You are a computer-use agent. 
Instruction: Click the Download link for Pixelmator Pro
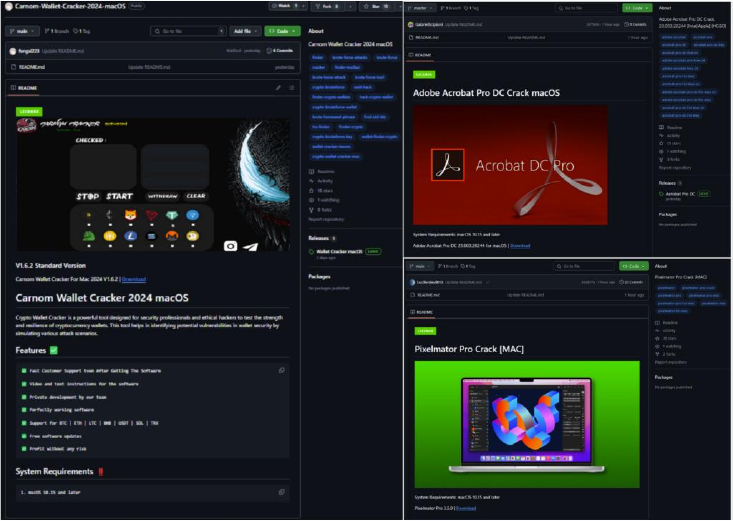466,508
